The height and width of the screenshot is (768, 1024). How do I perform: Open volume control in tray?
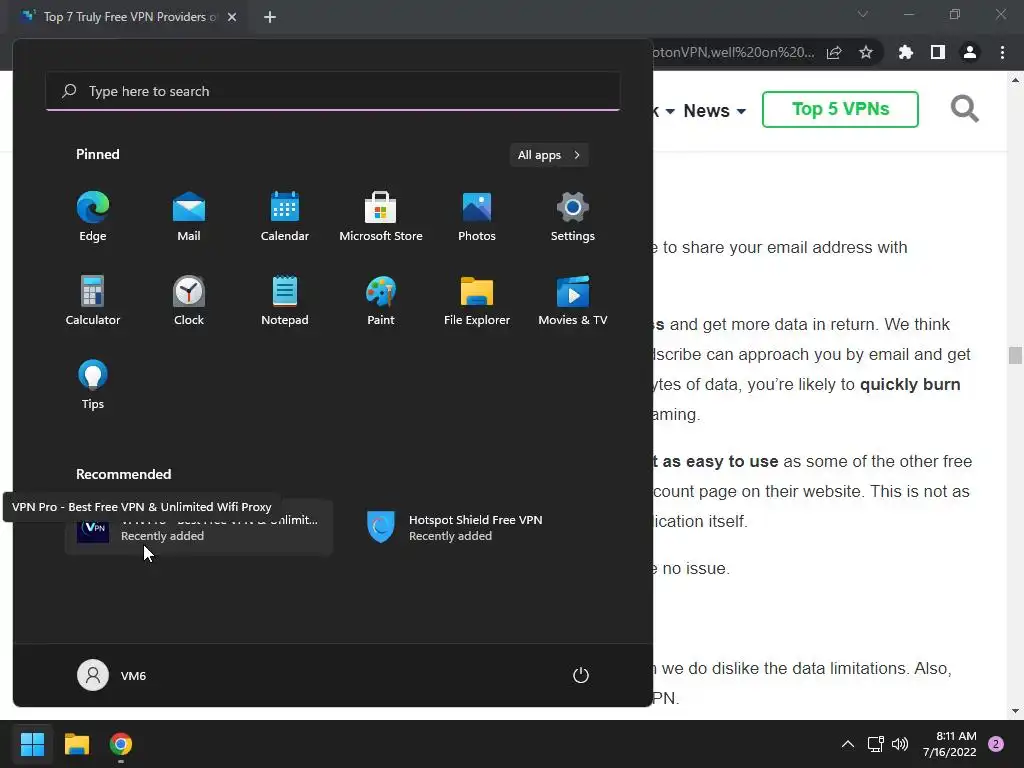pyautogui.click(x=900, y=744)
